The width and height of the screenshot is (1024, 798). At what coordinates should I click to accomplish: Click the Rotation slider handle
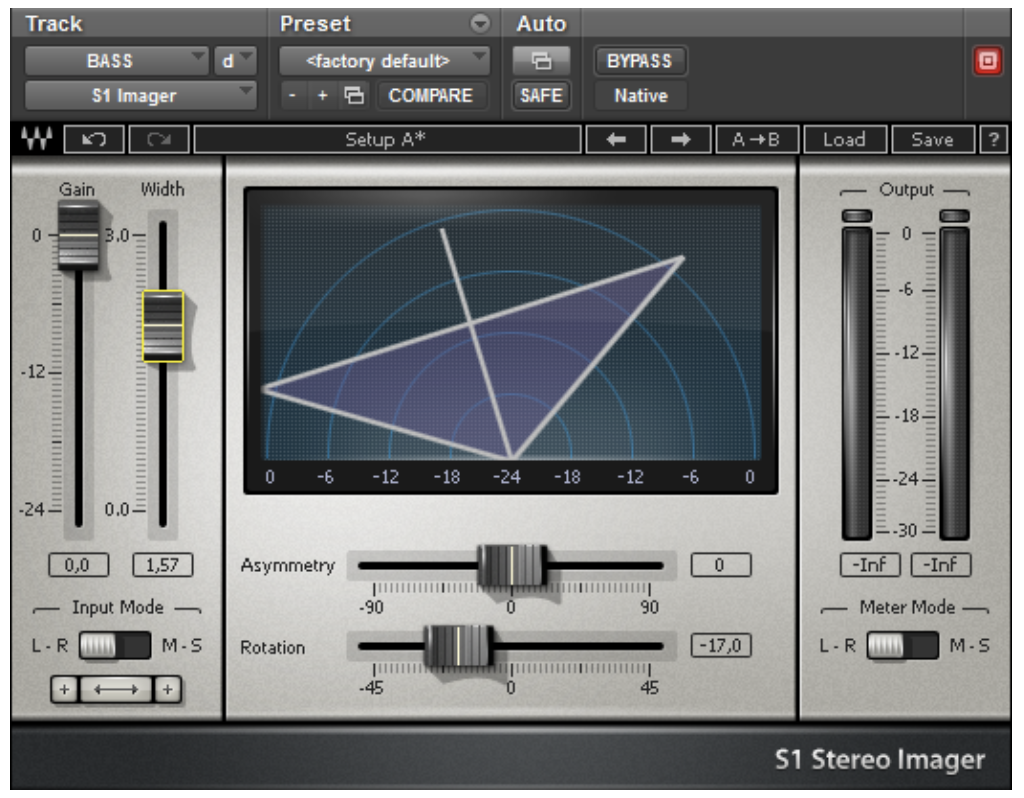(x=458, y=646)
